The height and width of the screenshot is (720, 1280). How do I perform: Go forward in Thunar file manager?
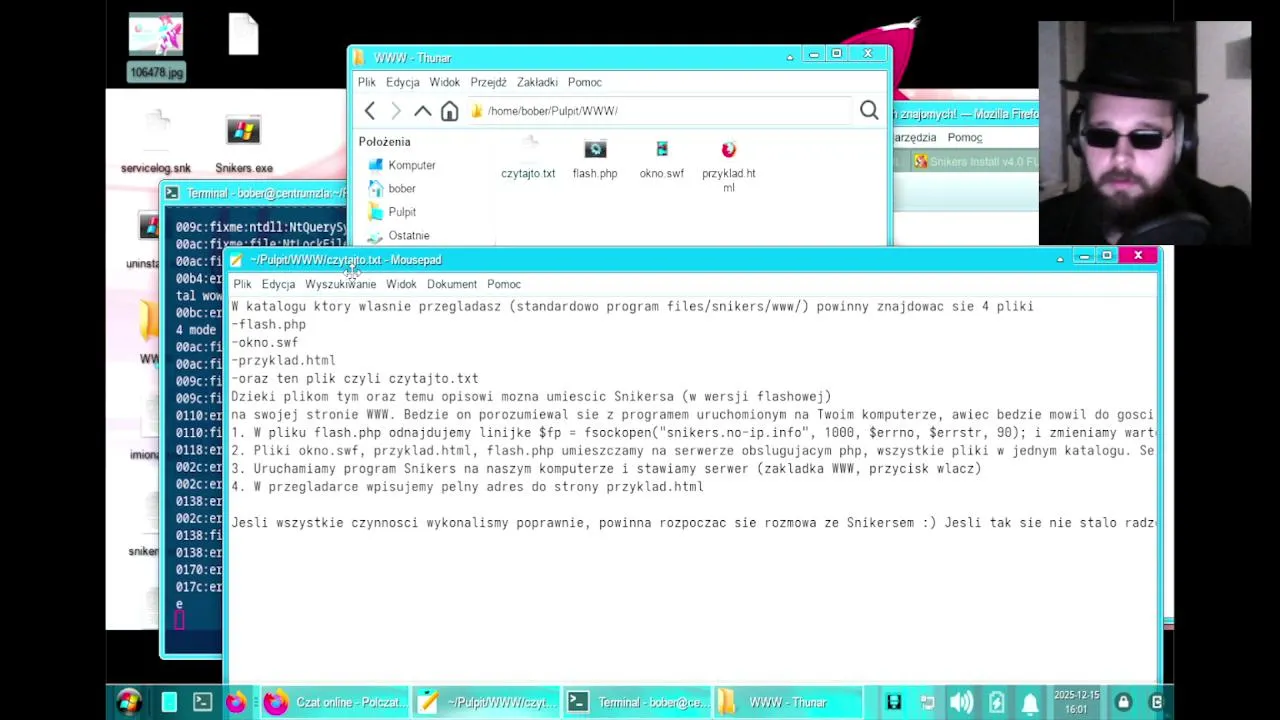tap(396, 111)
